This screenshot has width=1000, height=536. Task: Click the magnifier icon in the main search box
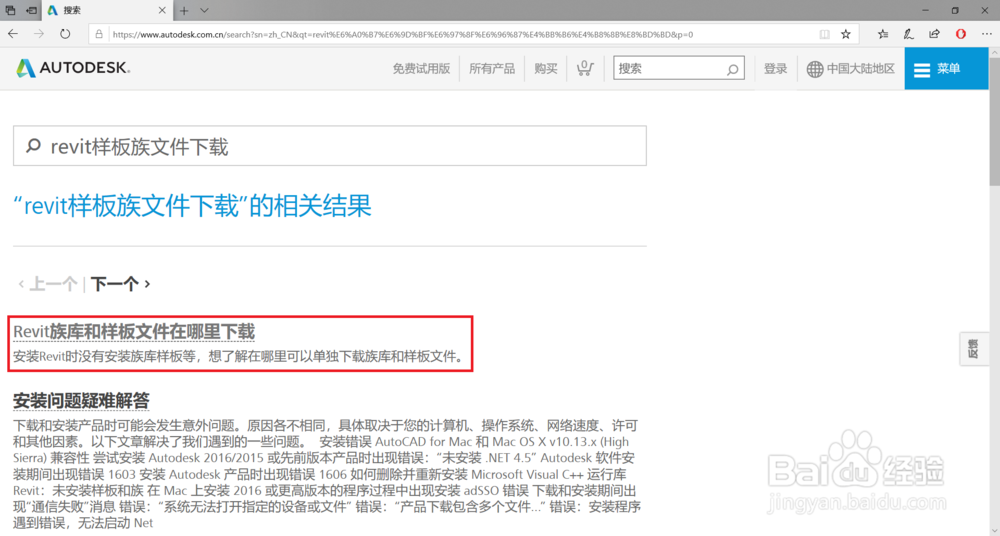33,146
